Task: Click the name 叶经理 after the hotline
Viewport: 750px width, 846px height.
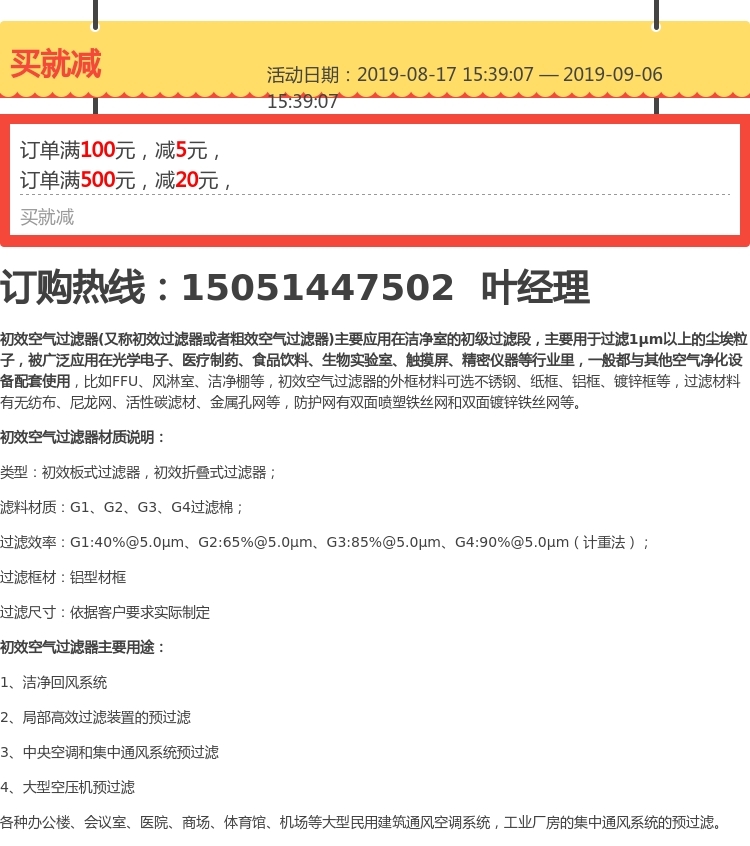Action: click(535, 286)
